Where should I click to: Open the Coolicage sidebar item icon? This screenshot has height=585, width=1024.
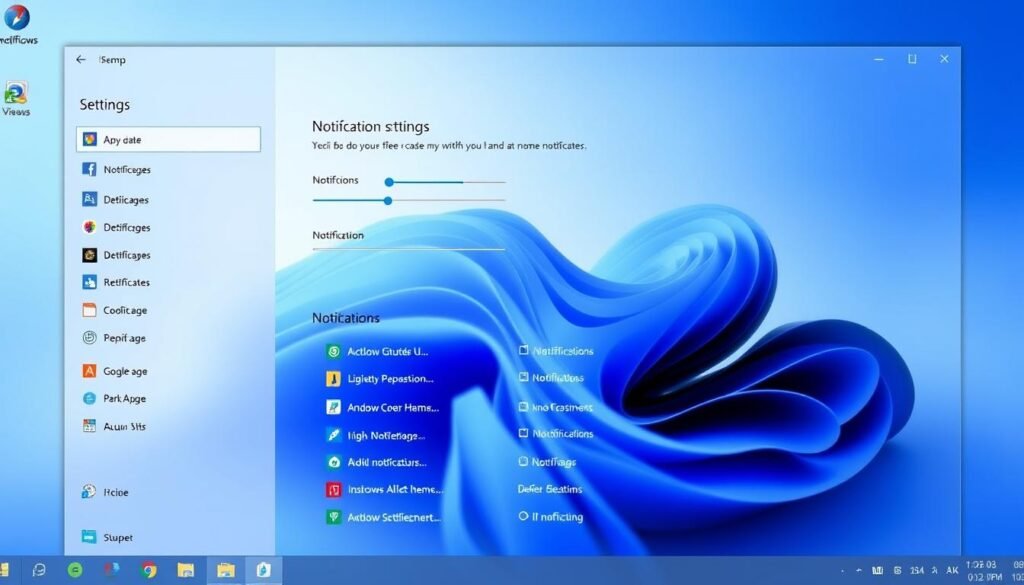pyautogui.click(x=89, y=311)
